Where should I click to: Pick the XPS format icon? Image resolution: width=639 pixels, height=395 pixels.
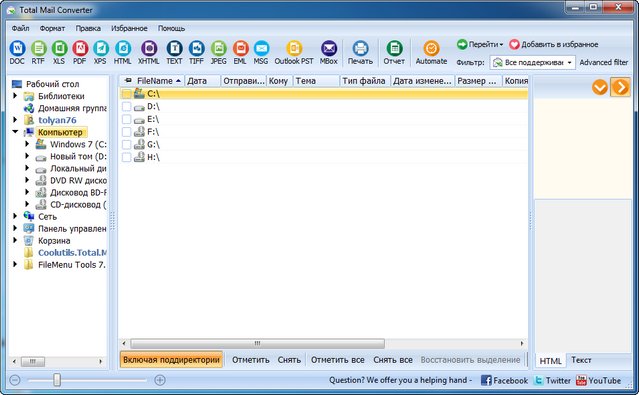coord(100,53)
